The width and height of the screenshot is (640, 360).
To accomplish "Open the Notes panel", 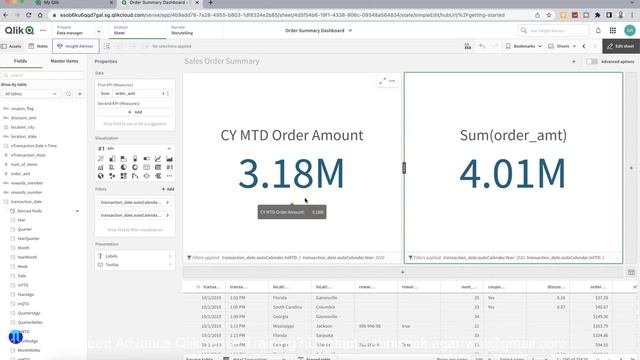I will click(x=38, y=46).
